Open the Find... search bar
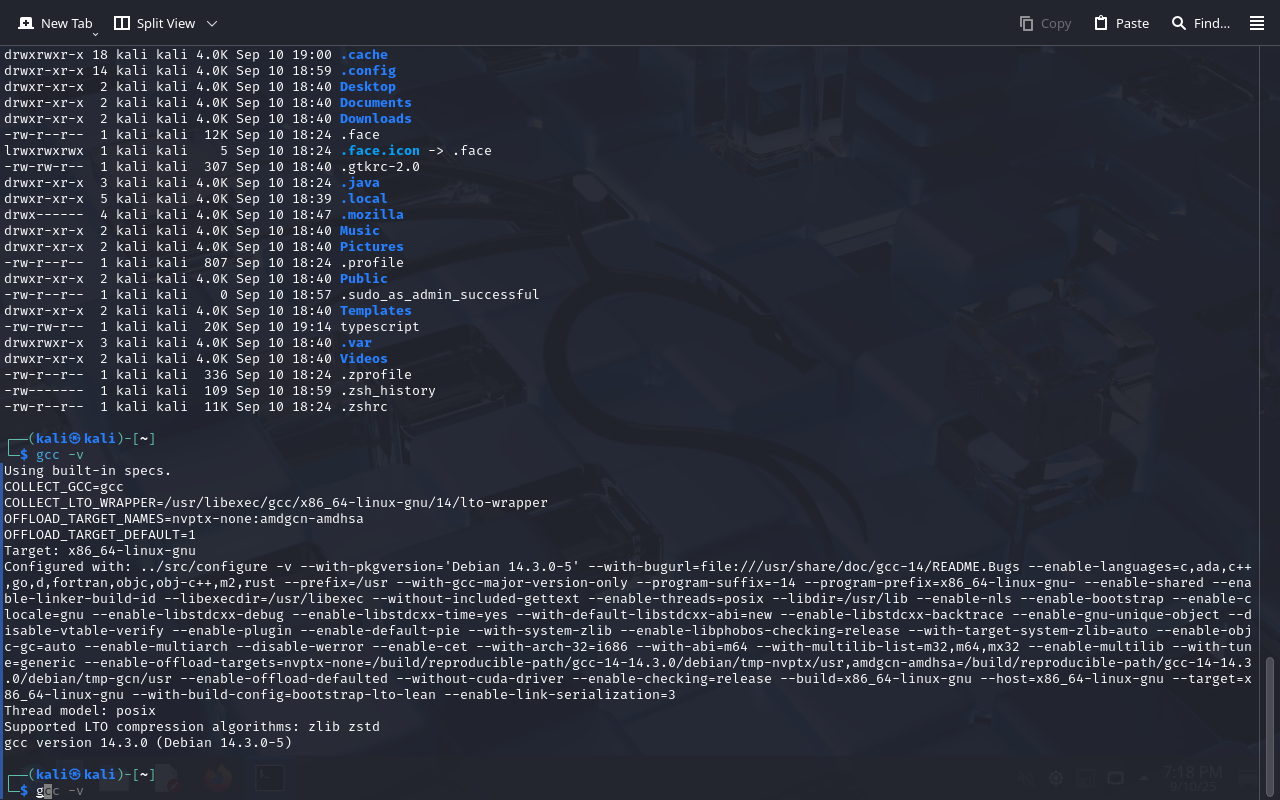The image size is (1280, 800). point(1200,23)
